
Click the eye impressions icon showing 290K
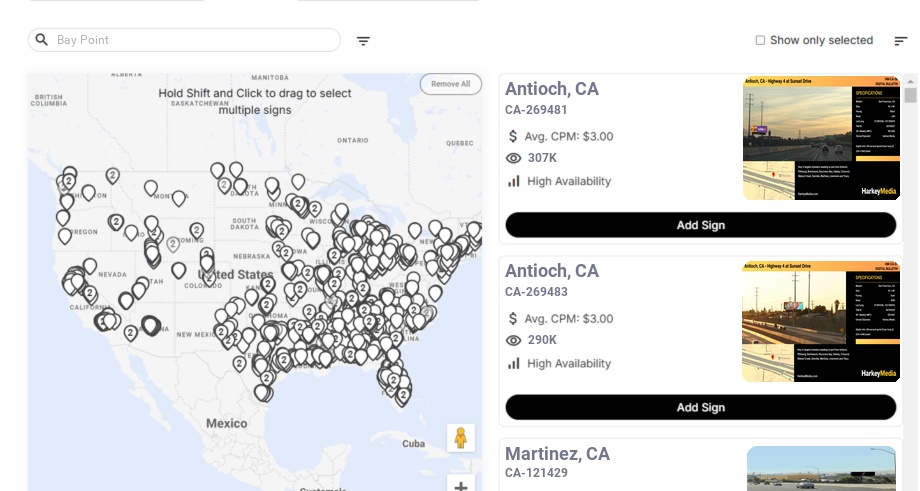click(x=514, y=340)
